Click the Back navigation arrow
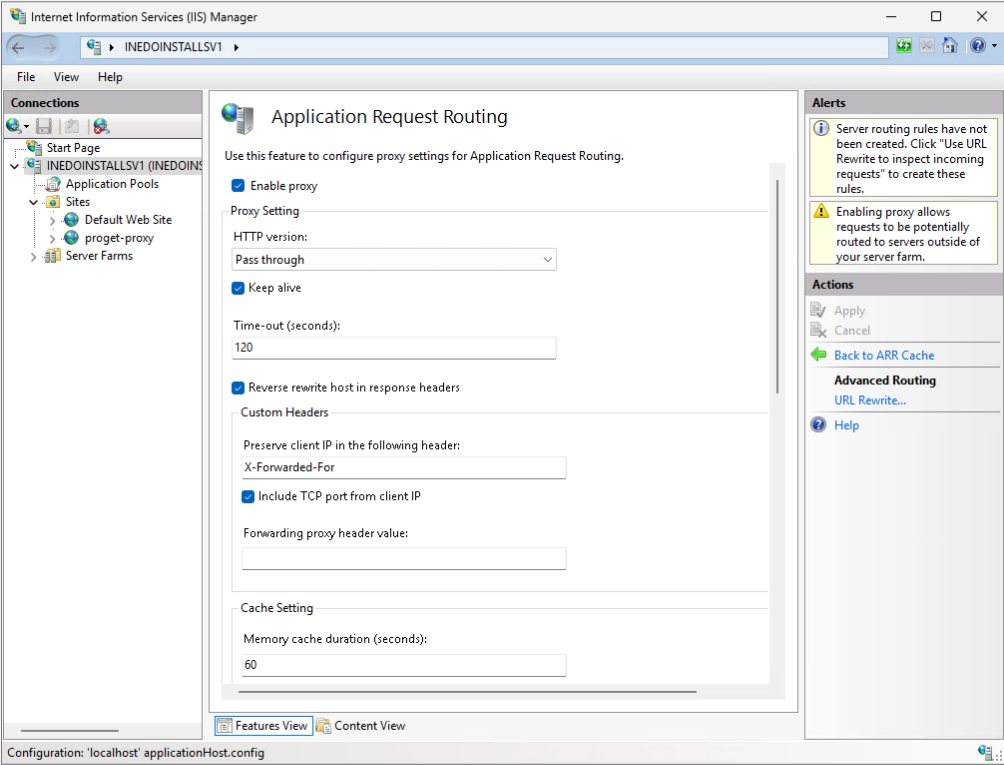1004x765 pixels. pyautogui.click(x=19, y=47)
